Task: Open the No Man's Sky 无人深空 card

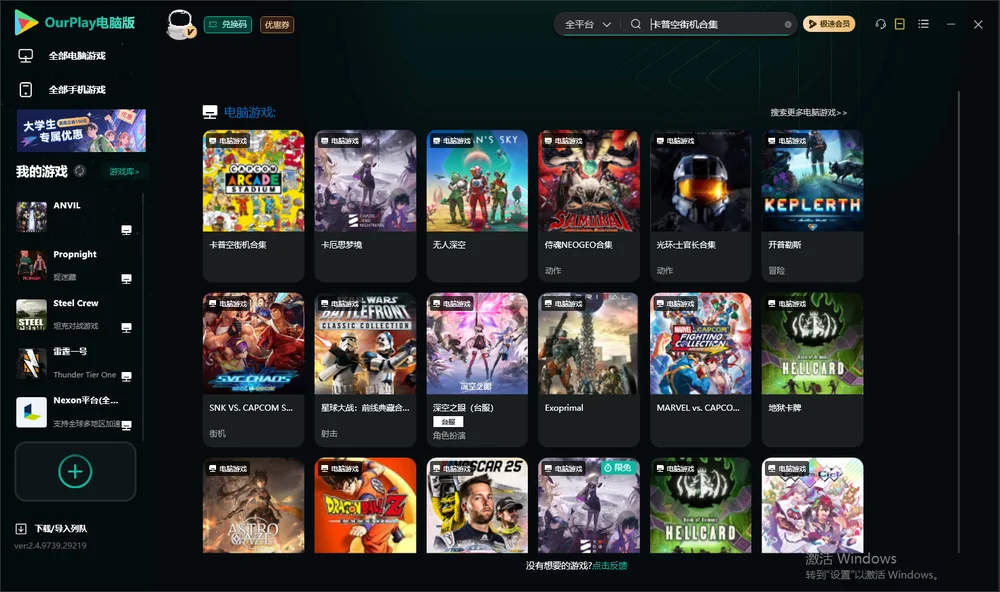Action: coord(477,205)
